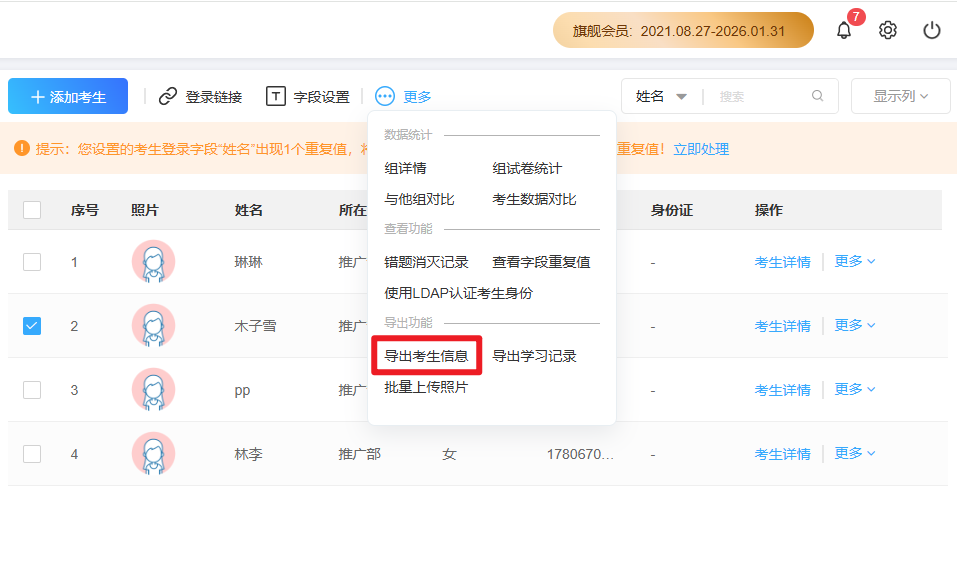Screen dimensions: 957x566
Task: Select 导出学习记录 menu item
Action: [534, 356]
